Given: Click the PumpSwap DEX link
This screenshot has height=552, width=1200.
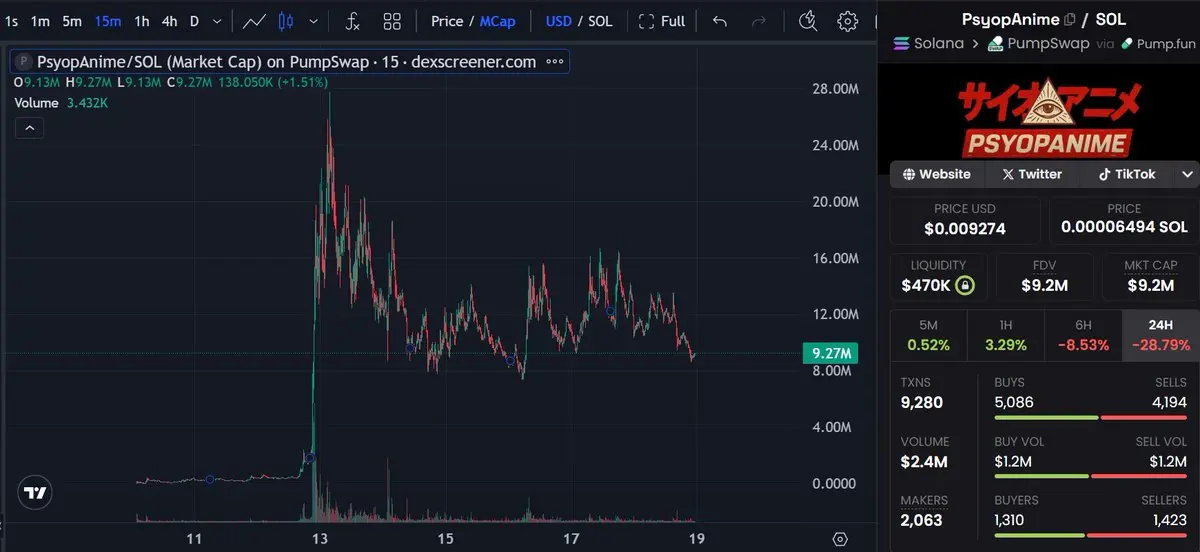Looking at the screenshot, I should coord(1039,43).
